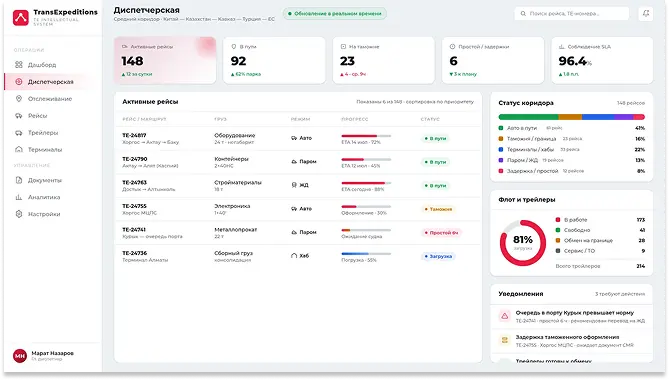Click the Таможня status badge for TE-24755
This screenshot has width=669, height=380.
[x=438, y=209]
